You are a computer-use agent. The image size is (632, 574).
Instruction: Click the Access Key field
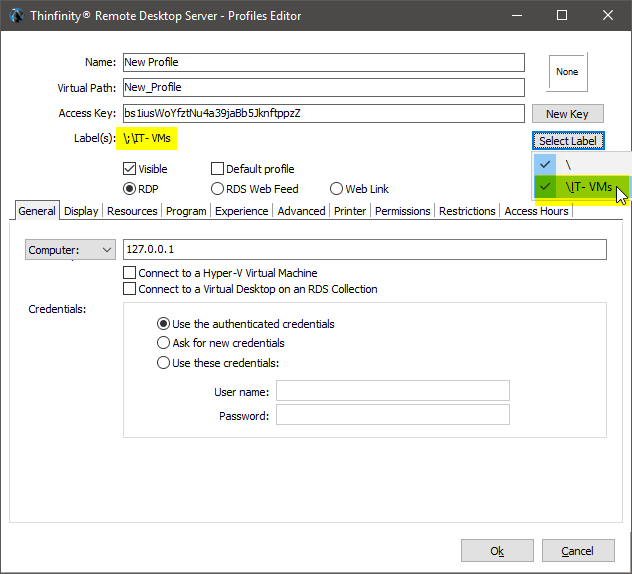point(324,113)
